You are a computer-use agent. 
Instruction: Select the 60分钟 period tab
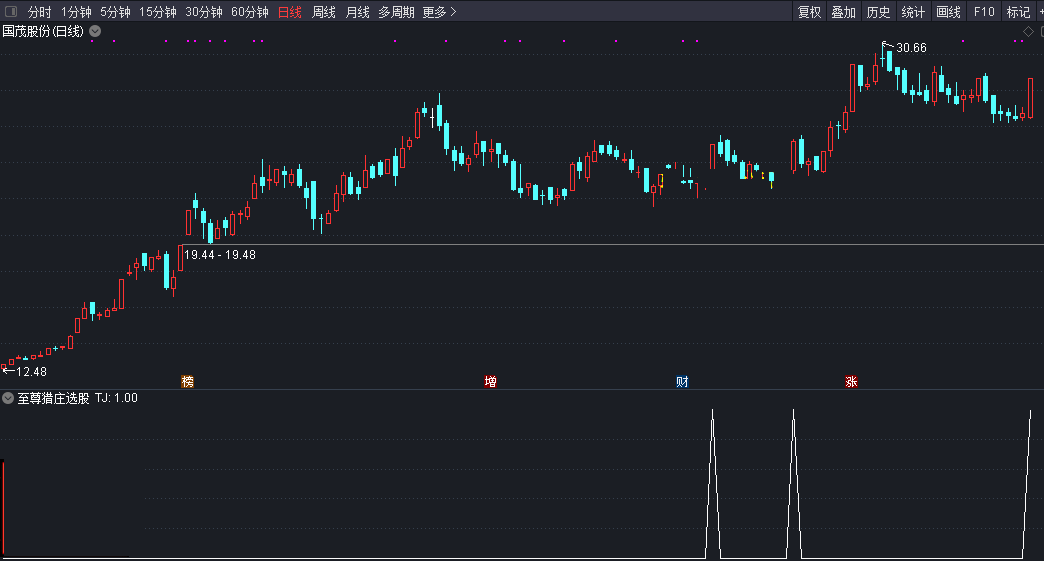click(x=250, y=12)
